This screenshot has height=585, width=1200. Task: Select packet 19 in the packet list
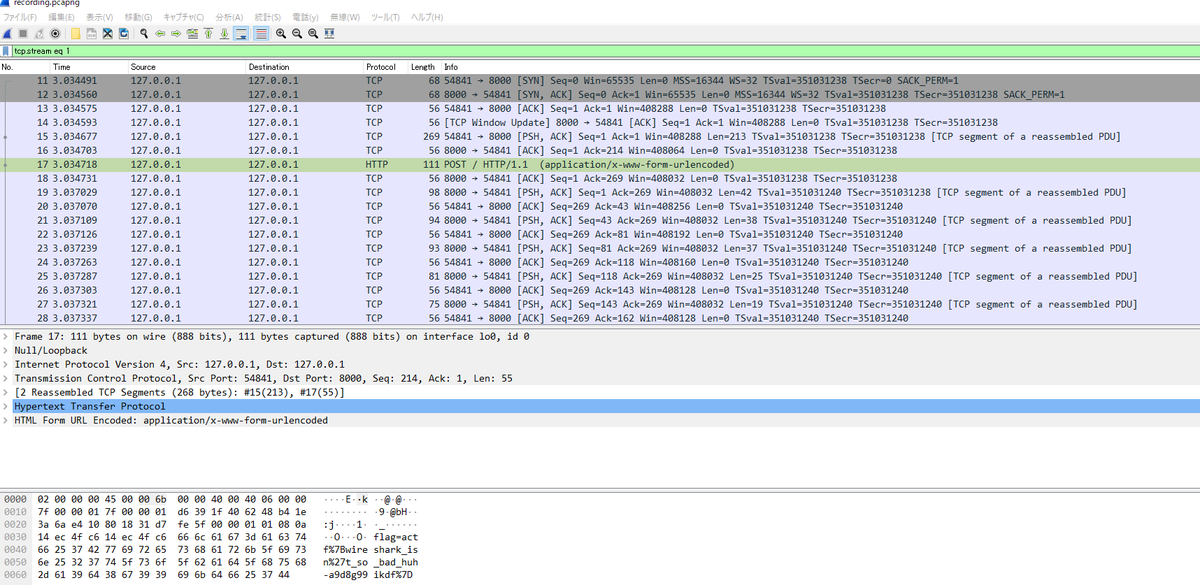pyautogui.click(x=600, y=193)
